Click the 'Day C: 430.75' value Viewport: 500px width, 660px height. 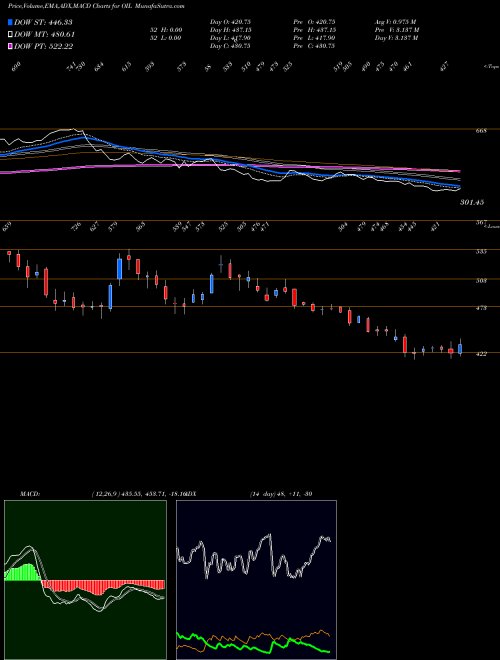click(x=230, y=46)
